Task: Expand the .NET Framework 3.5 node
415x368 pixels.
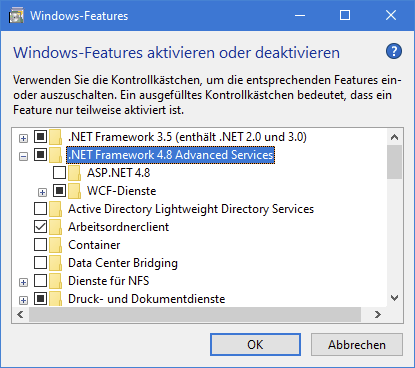Action: coord(23,138)
